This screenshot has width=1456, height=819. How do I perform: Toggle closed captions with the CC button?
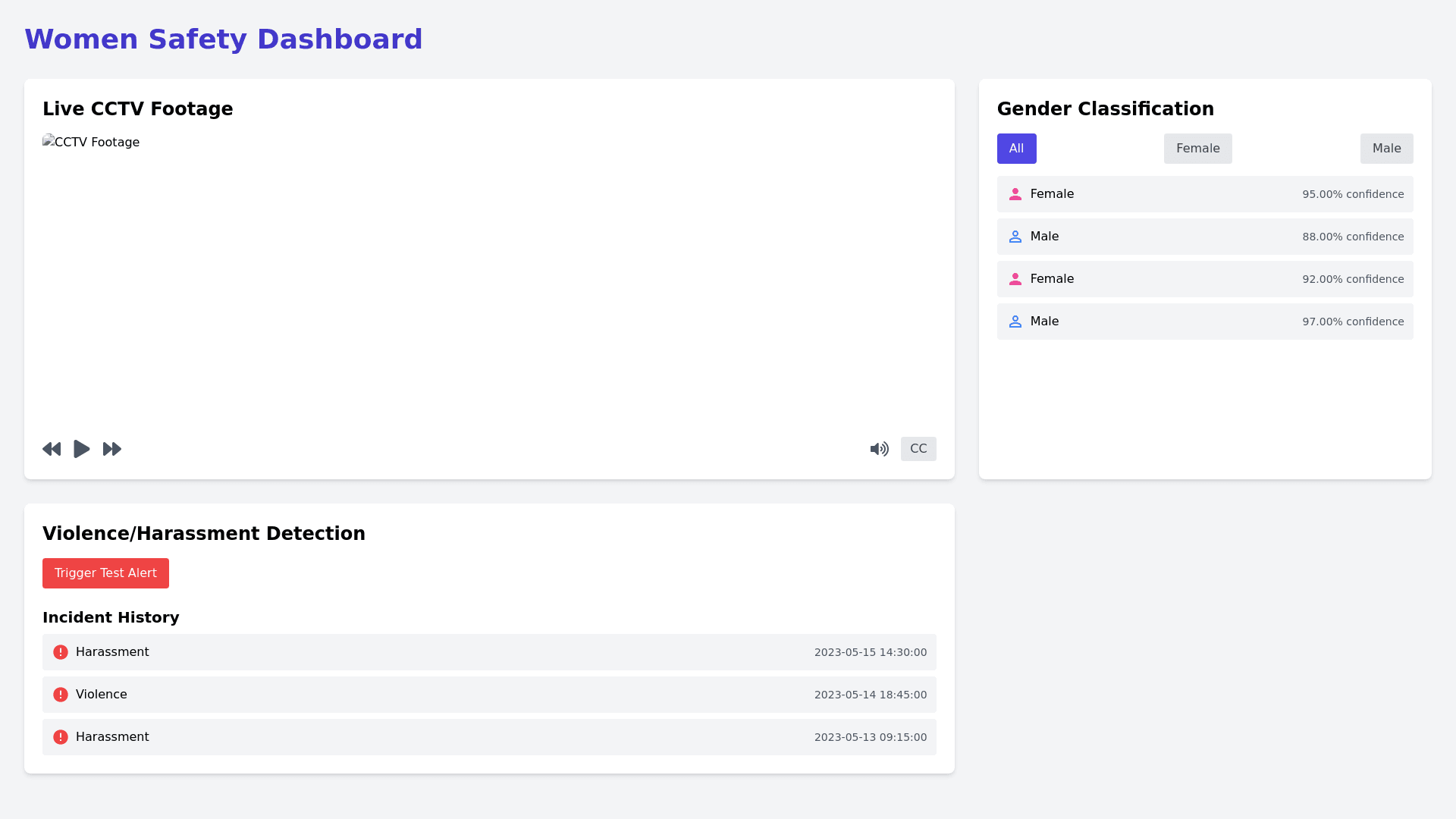click(918, 449)
